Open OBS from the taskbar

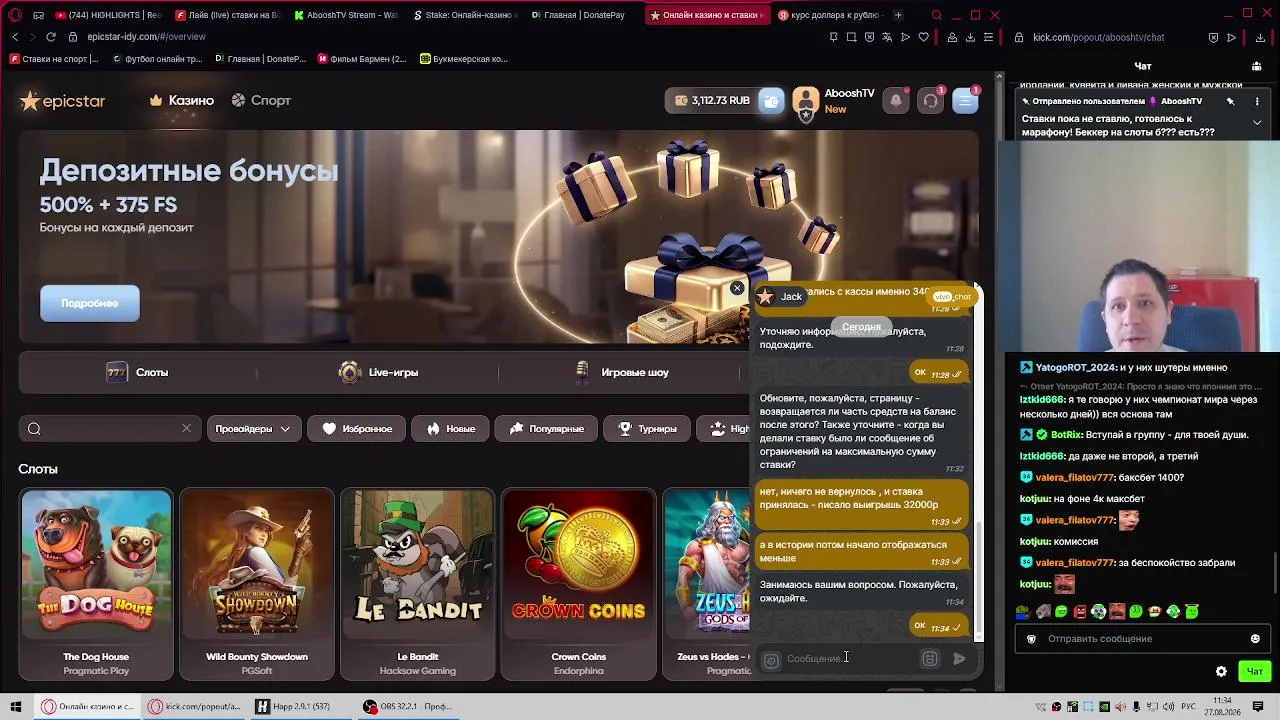407,707
